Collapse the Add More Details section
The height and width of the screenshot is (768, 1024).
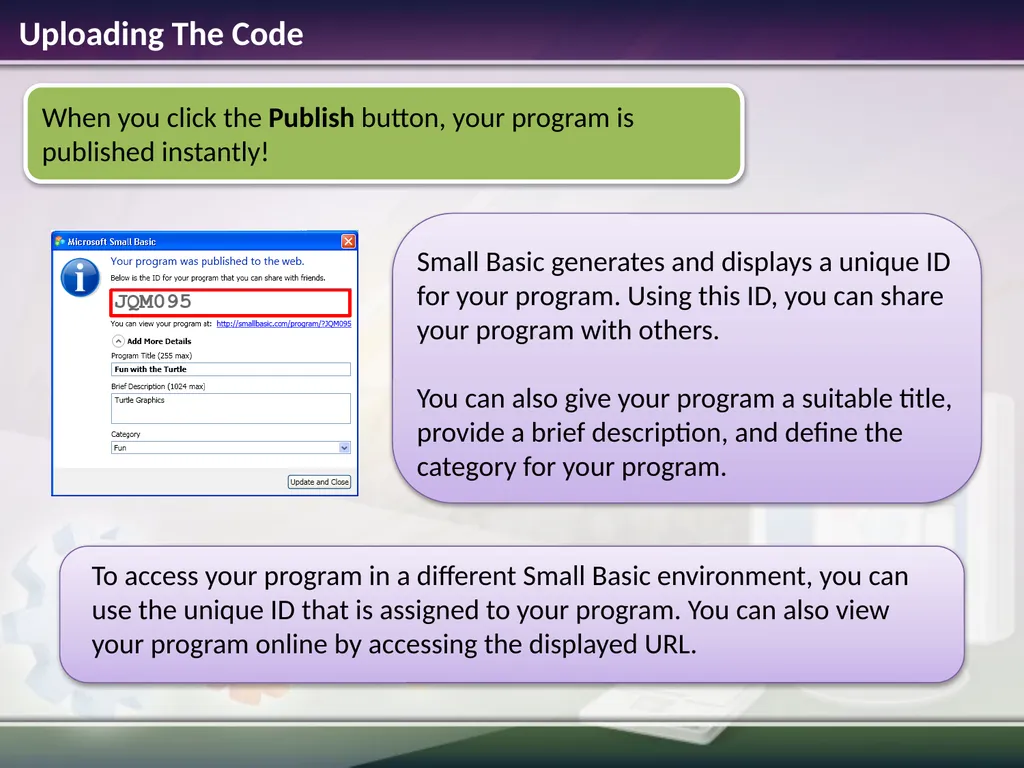pyautogui.click(x=118, y=341)
